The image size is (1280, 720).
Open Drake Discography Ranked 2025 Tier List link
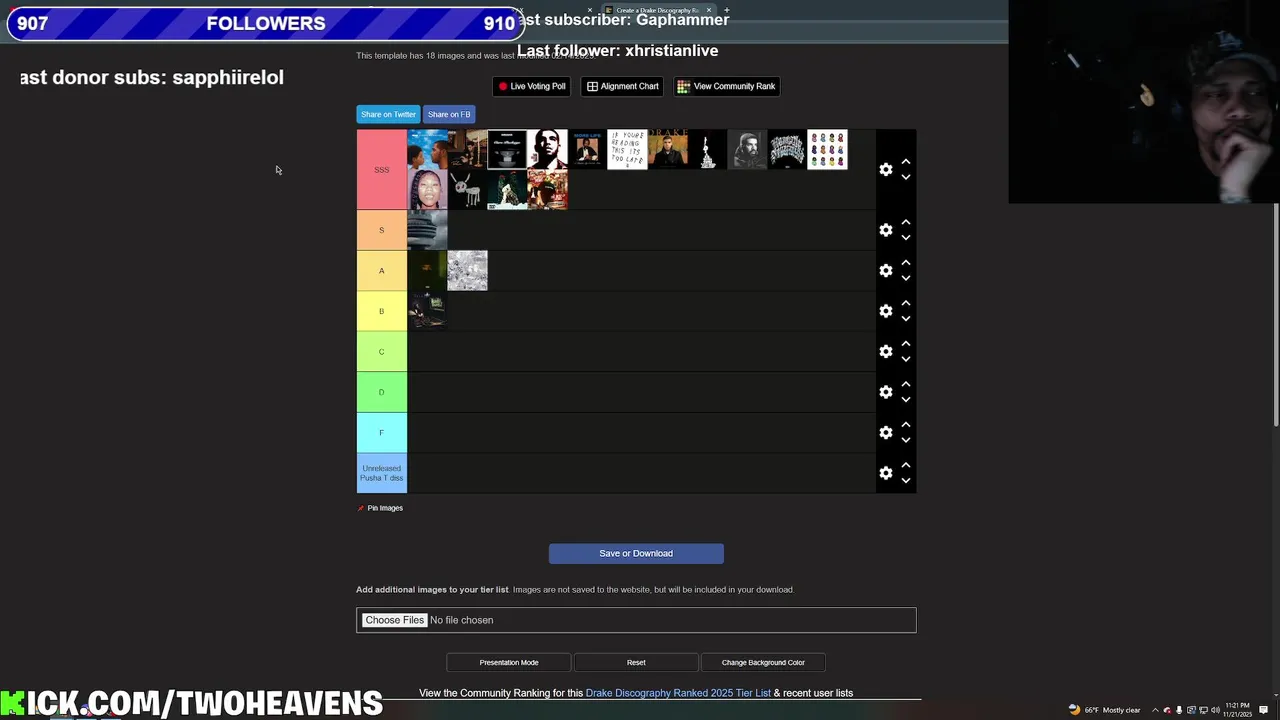678,693
